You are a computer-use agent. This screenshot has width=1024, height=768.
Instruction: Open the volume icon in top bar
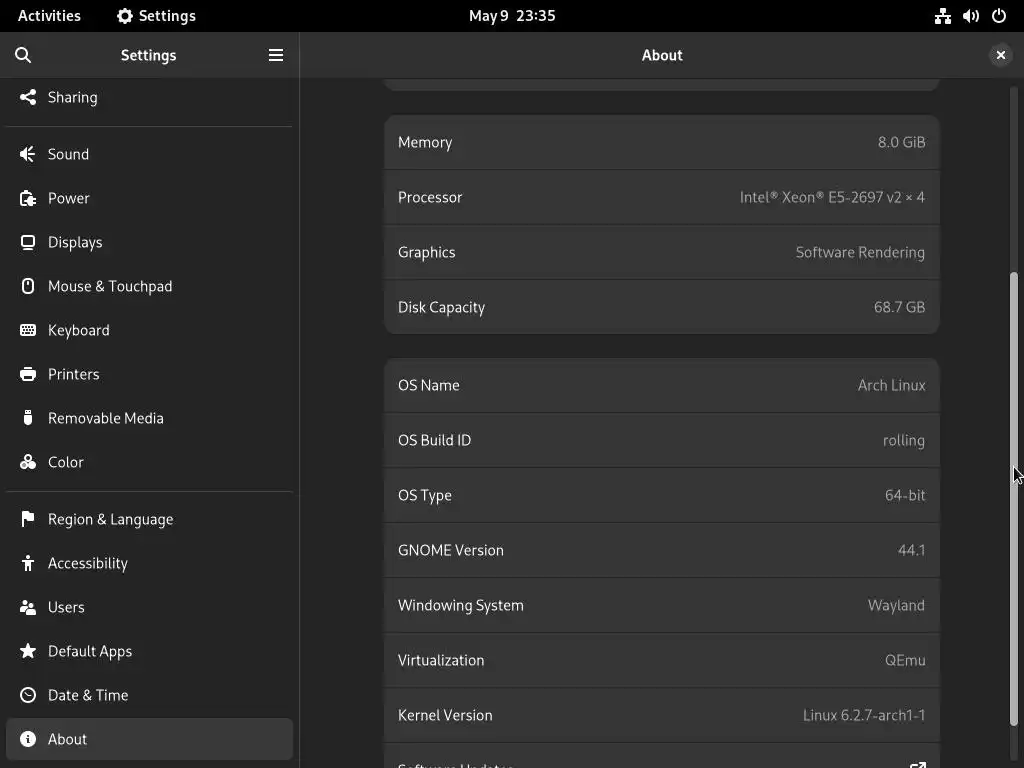coord(970,16)
